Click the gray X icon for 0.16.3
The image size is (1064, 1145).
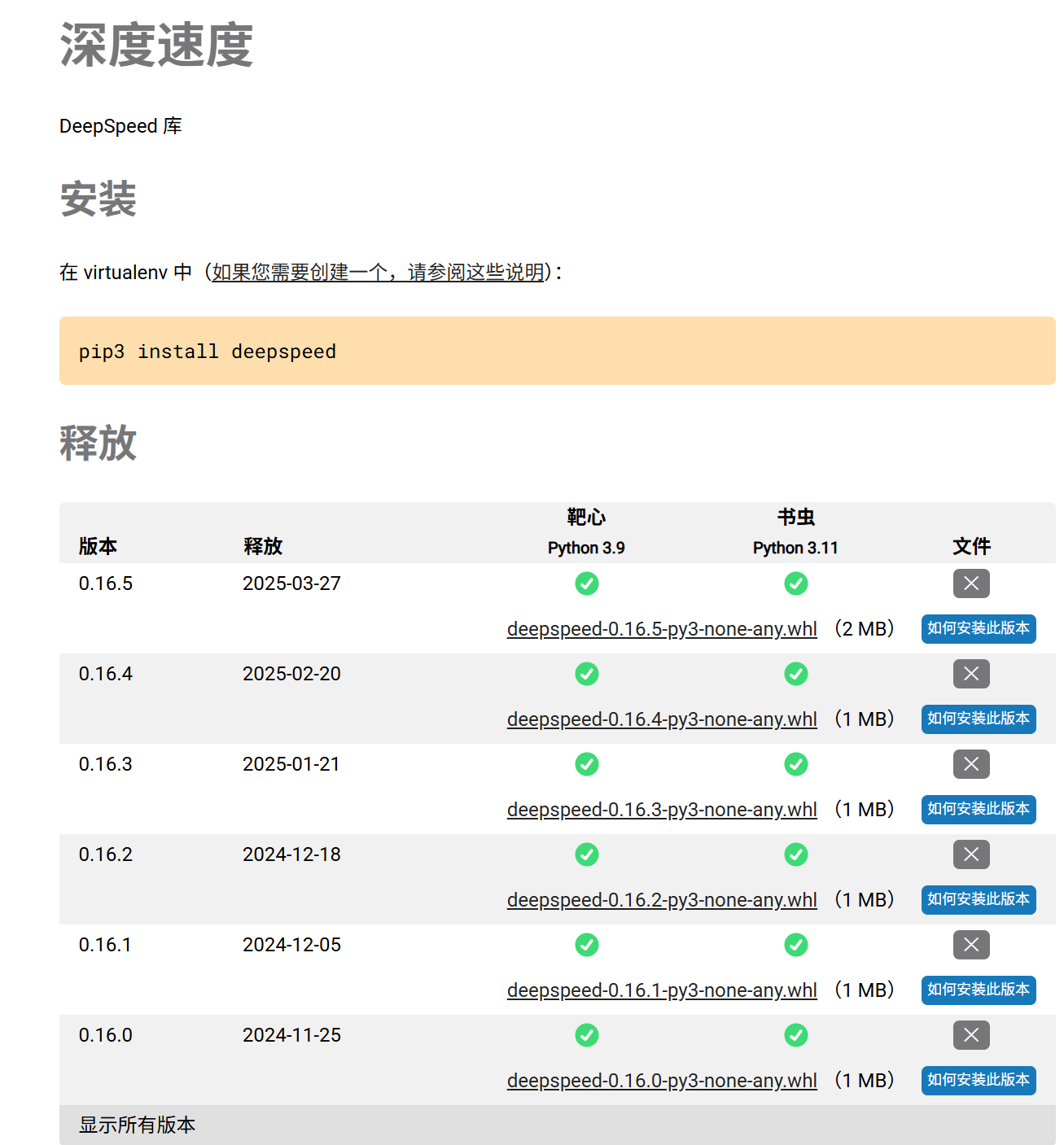click(x=971, y=764)
